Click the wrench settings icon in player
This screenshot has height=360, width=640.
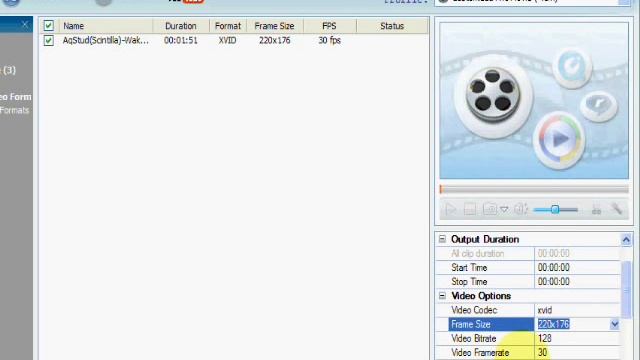click(616, 209)
